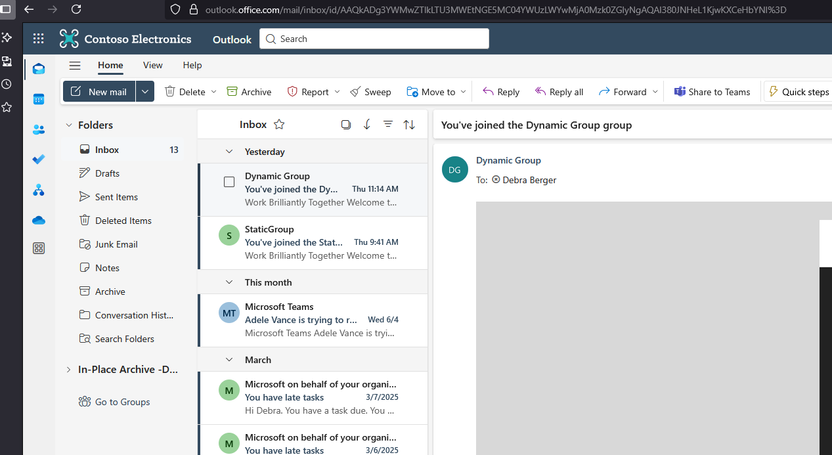832x455 pixels.
Task: Click the jump-to arrow icon in Inbox header
Action: point(367,125)
